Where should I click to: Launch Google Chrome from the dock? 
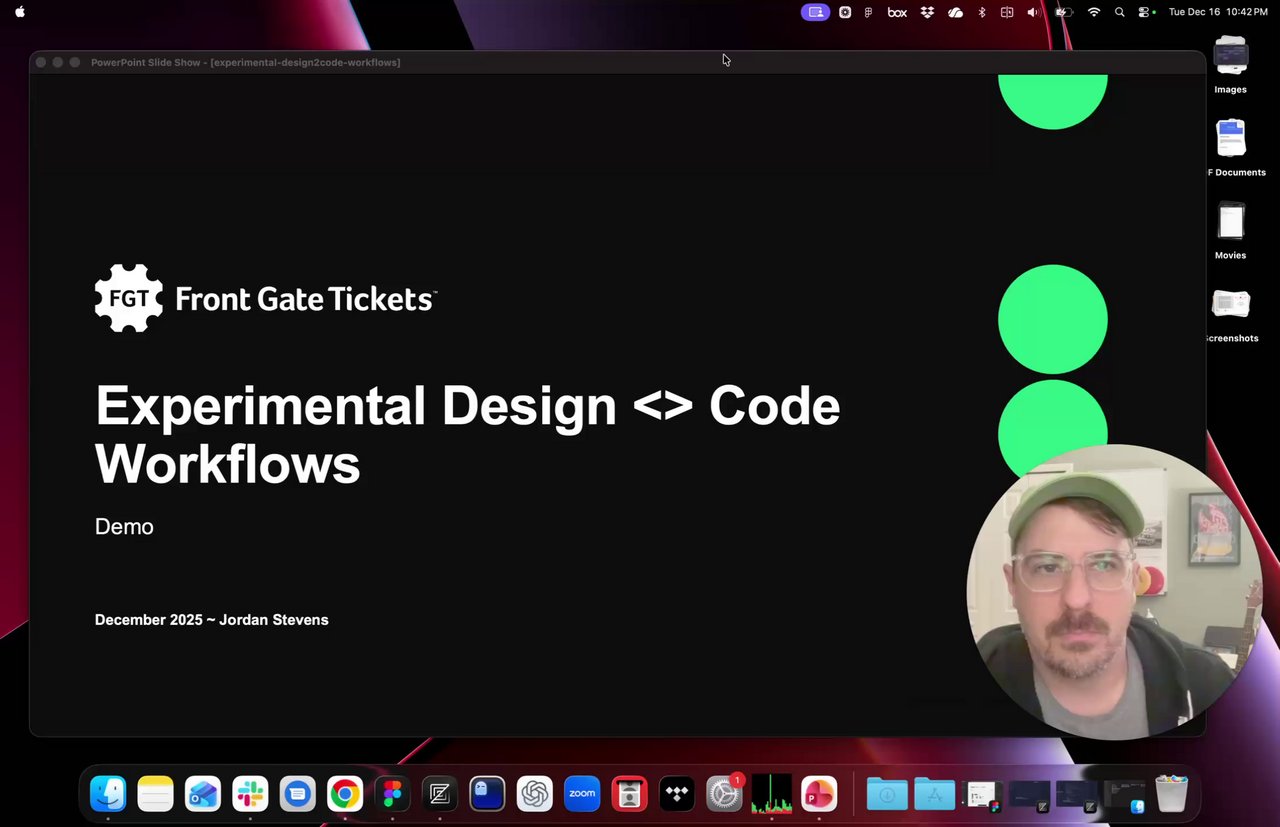[345, 794]
